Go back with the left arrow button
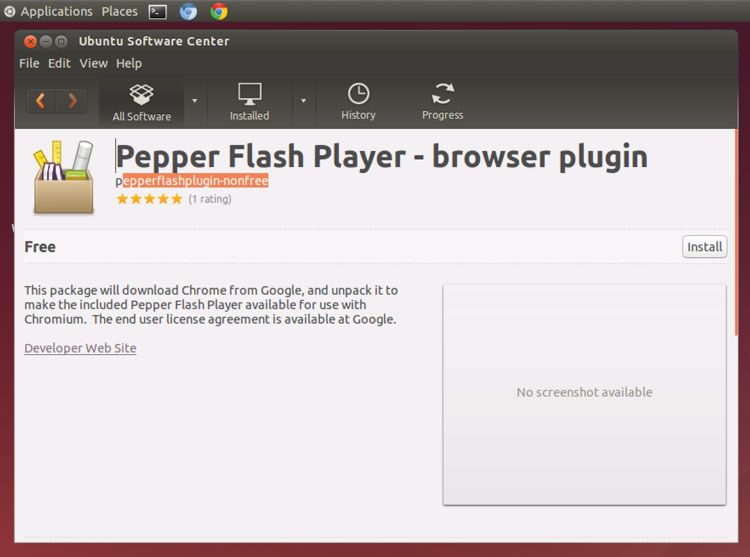Image resolution: width=750 pixels, height=557 pixels. (41, 101)
